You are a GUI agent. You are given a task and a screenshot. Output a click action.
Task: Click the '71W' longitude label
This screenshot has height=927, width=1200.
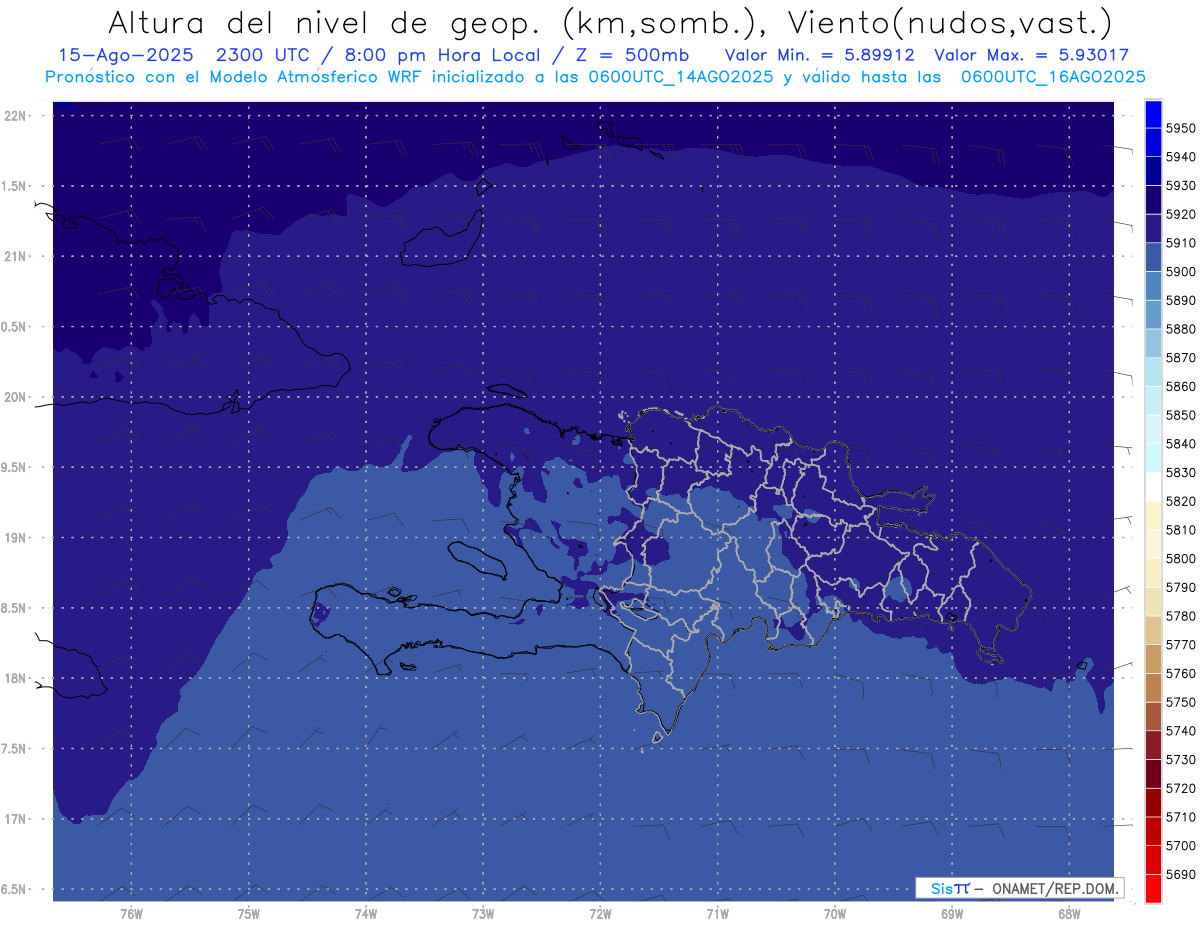(717, 913)
